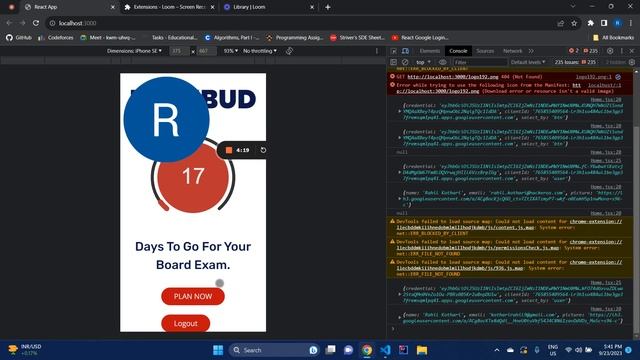The width and height of the screenshot is (640, 360).
Task: Open the 93% zoom dropdown
Action: click(231, 51)
